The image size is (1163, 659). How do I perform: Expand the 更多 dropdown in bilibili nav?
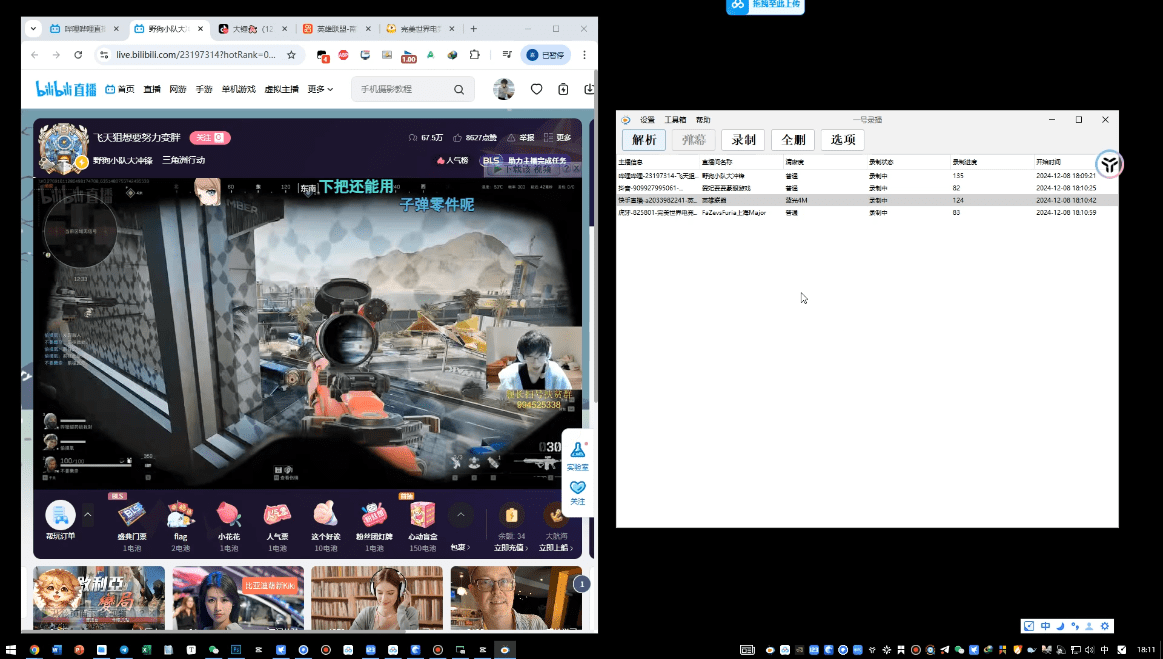(320, 89)
